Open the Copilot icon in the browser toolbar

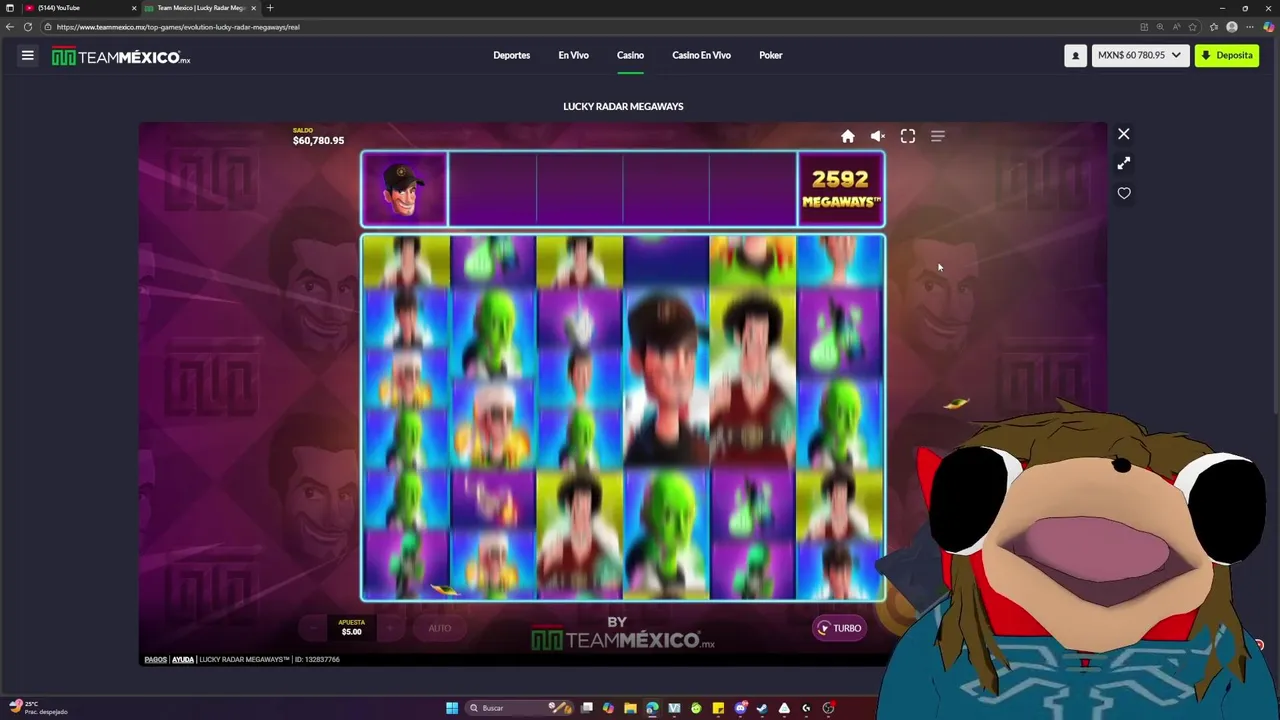click(1269, 27)
